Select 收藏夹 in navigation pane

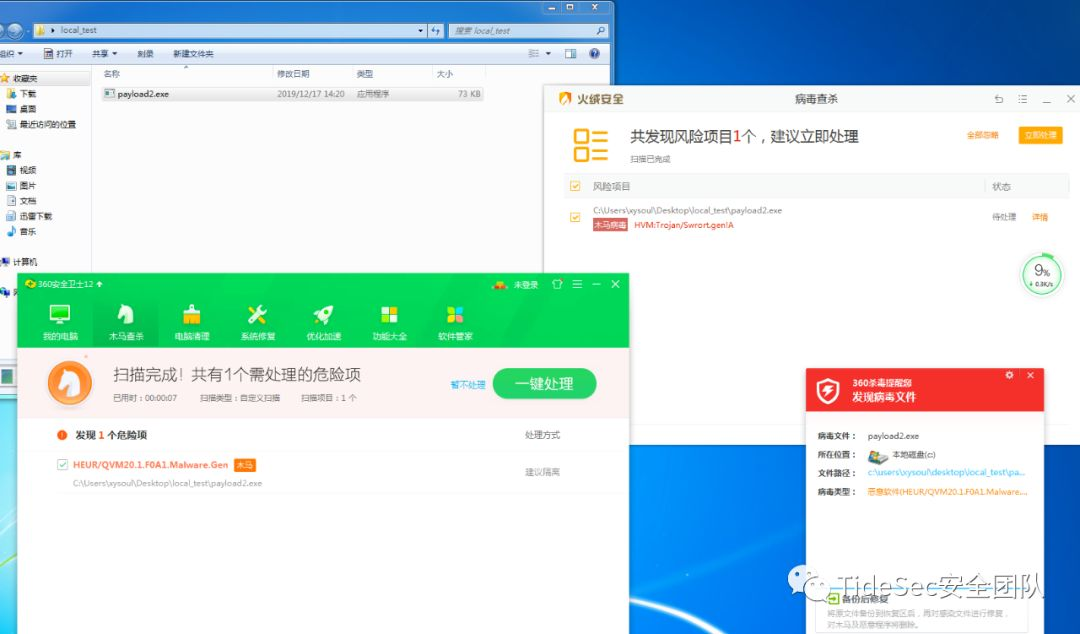(25, 79)
